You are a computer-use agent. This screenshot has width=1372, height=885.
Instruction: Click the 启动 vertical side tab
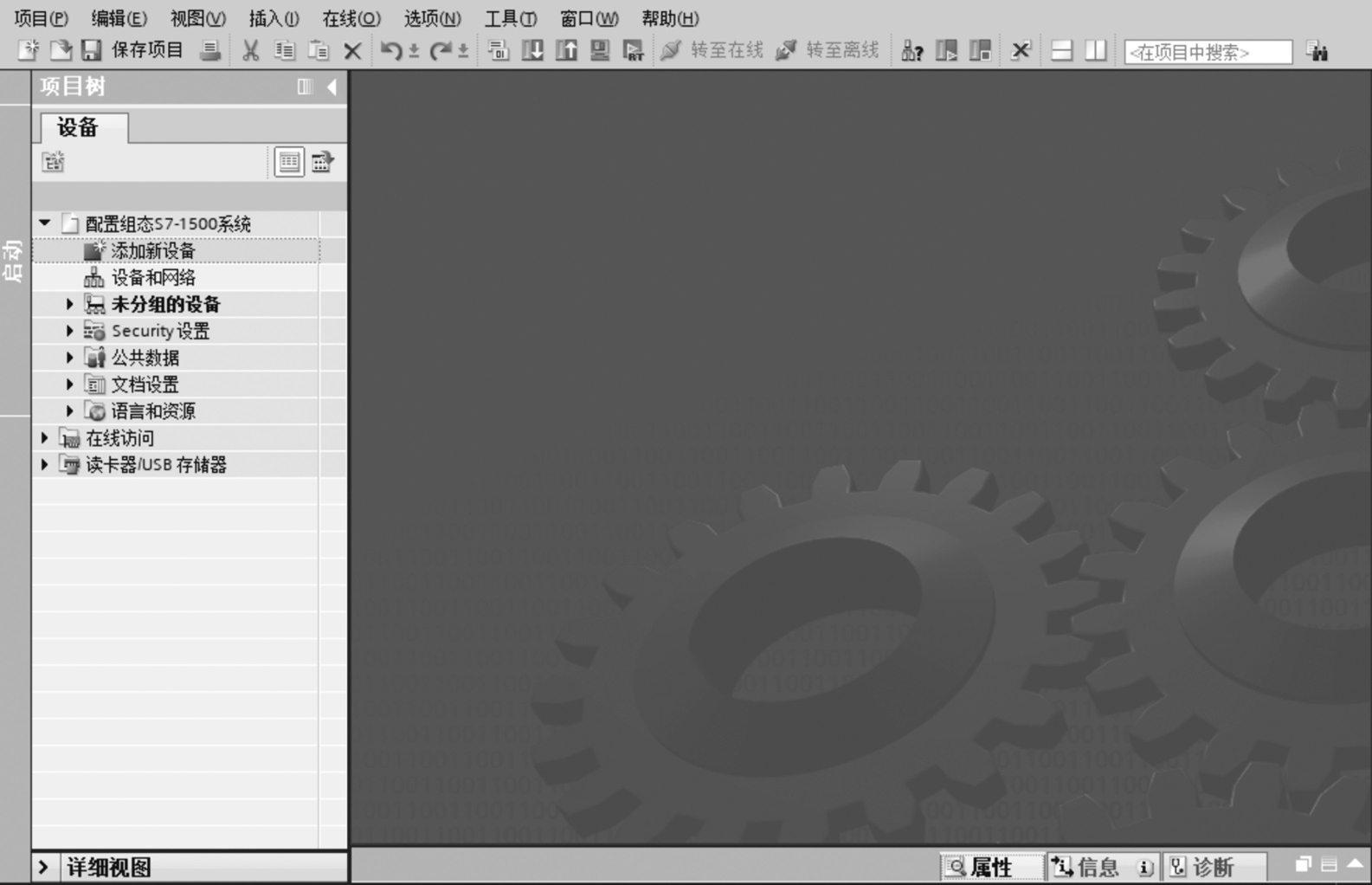[x=13, y=261]
